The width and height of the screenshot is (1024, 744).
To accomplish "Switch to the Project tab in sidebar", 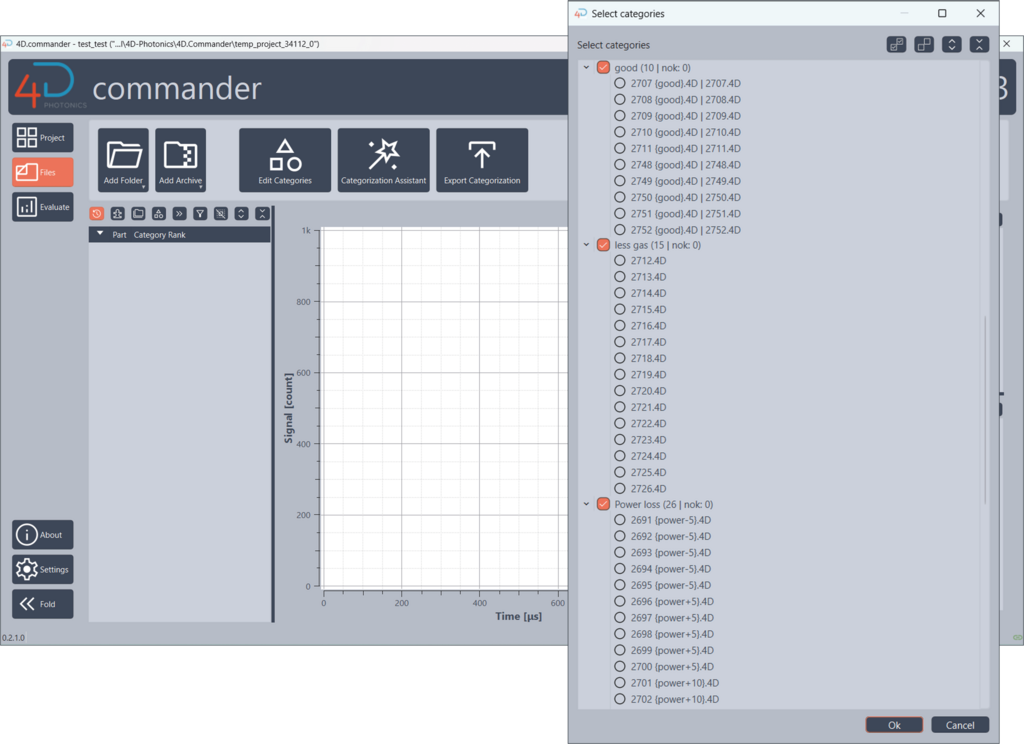I will coord(42,138).
